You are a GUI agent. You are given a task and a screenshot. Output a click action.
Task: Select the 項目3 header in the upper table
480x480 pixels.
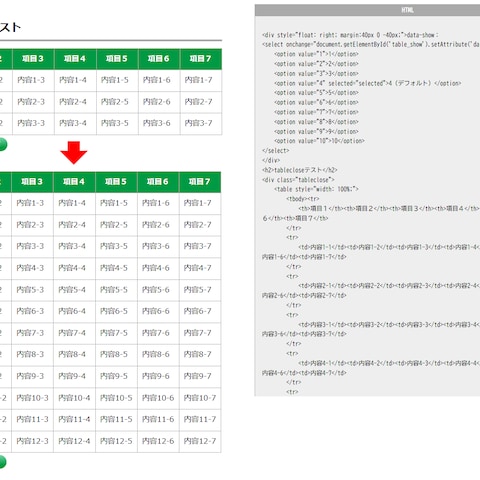(33, 59)
